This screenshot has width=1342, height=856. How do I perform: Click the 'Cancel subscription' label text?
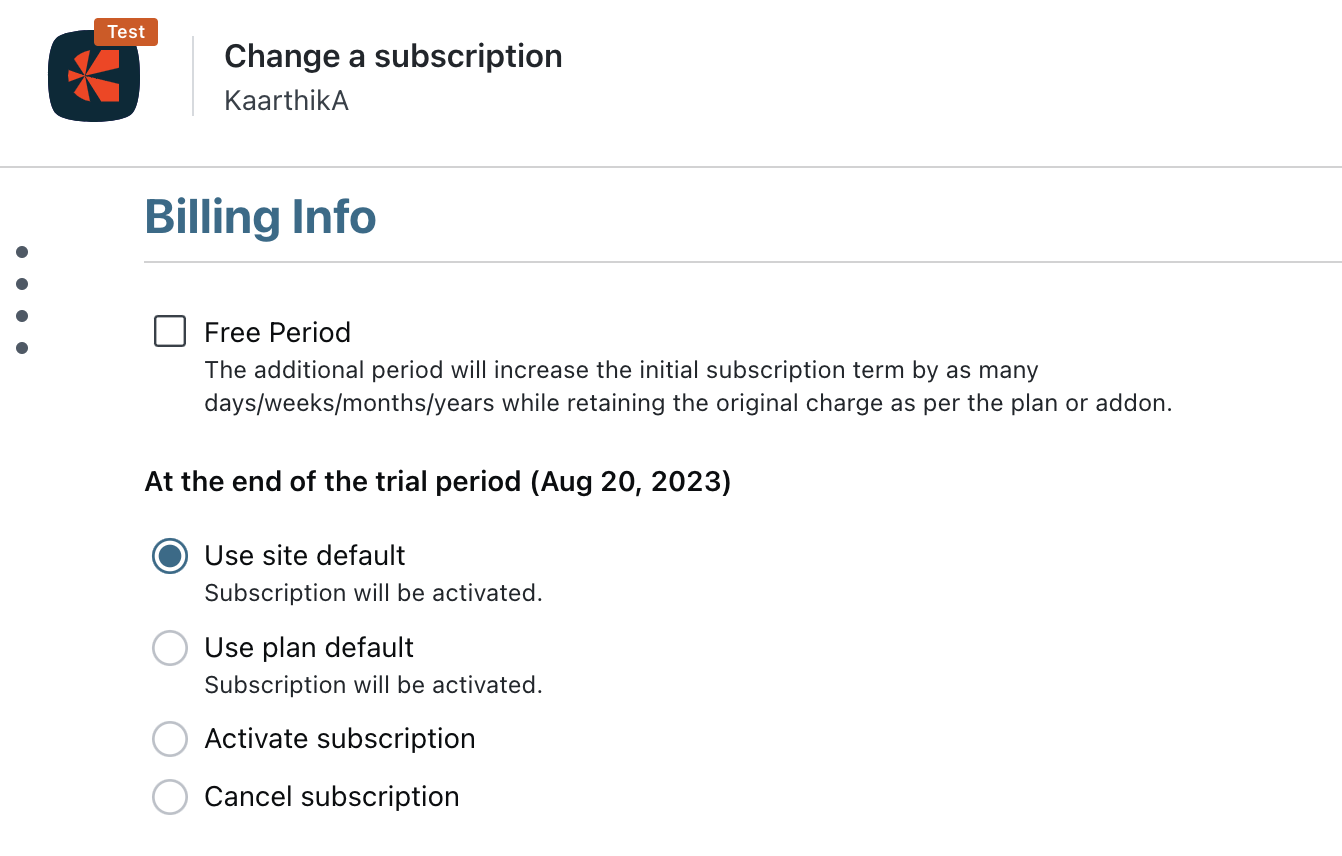332,797
